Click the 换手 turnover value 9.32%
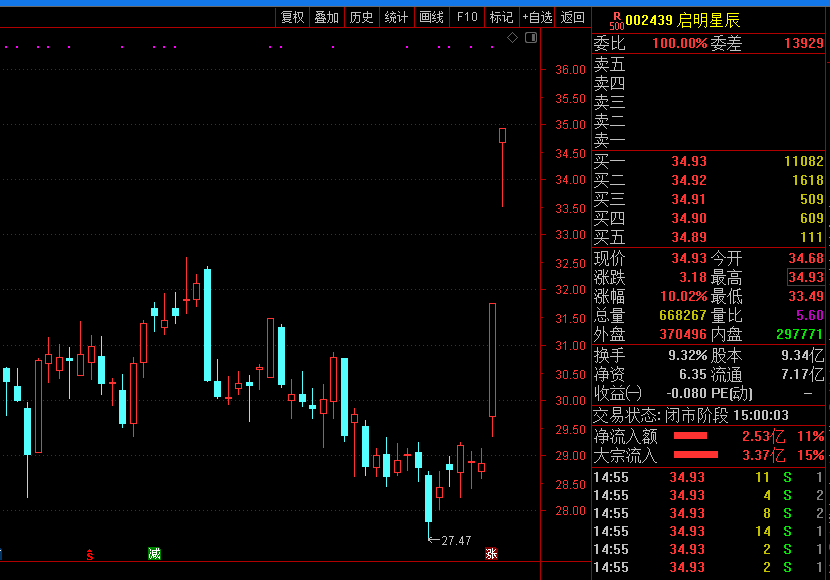 [687, 355]
